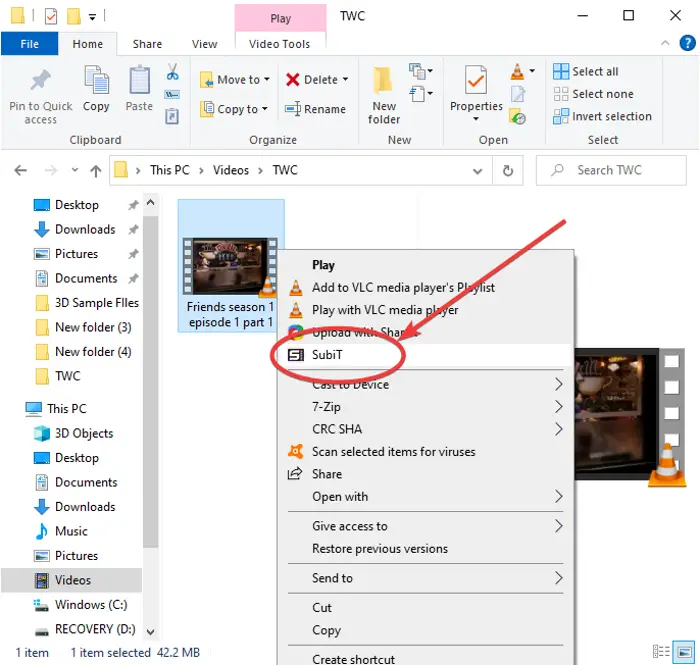Image resolution: width=700 pixels, height=665 pixels.
Task: Click Select none in the ribbon
Action: tap(593, 94)
